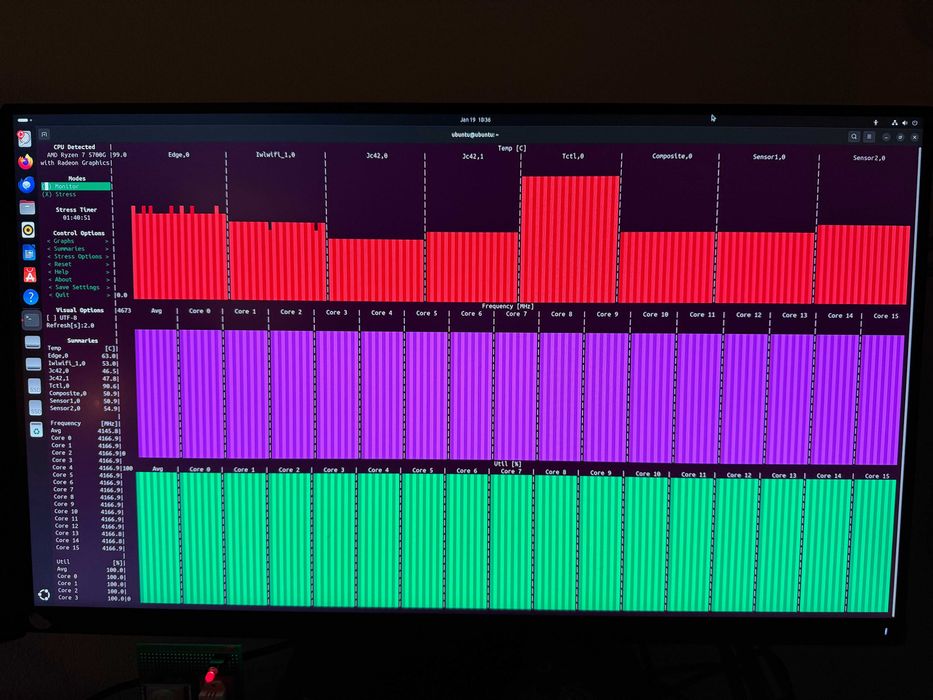Open the About control option
The image size is (933, 700).
[x=77, y=280]
